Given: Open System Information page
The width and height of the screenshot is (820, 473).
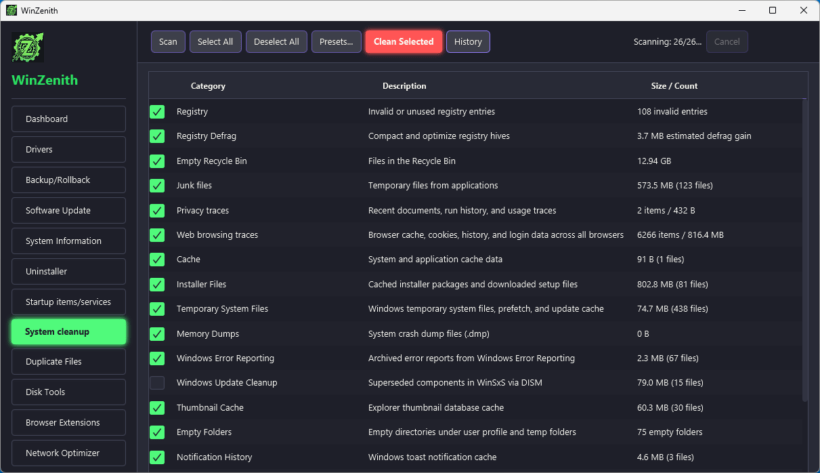Looking at the screenshot, I should [x=69, y=241].
